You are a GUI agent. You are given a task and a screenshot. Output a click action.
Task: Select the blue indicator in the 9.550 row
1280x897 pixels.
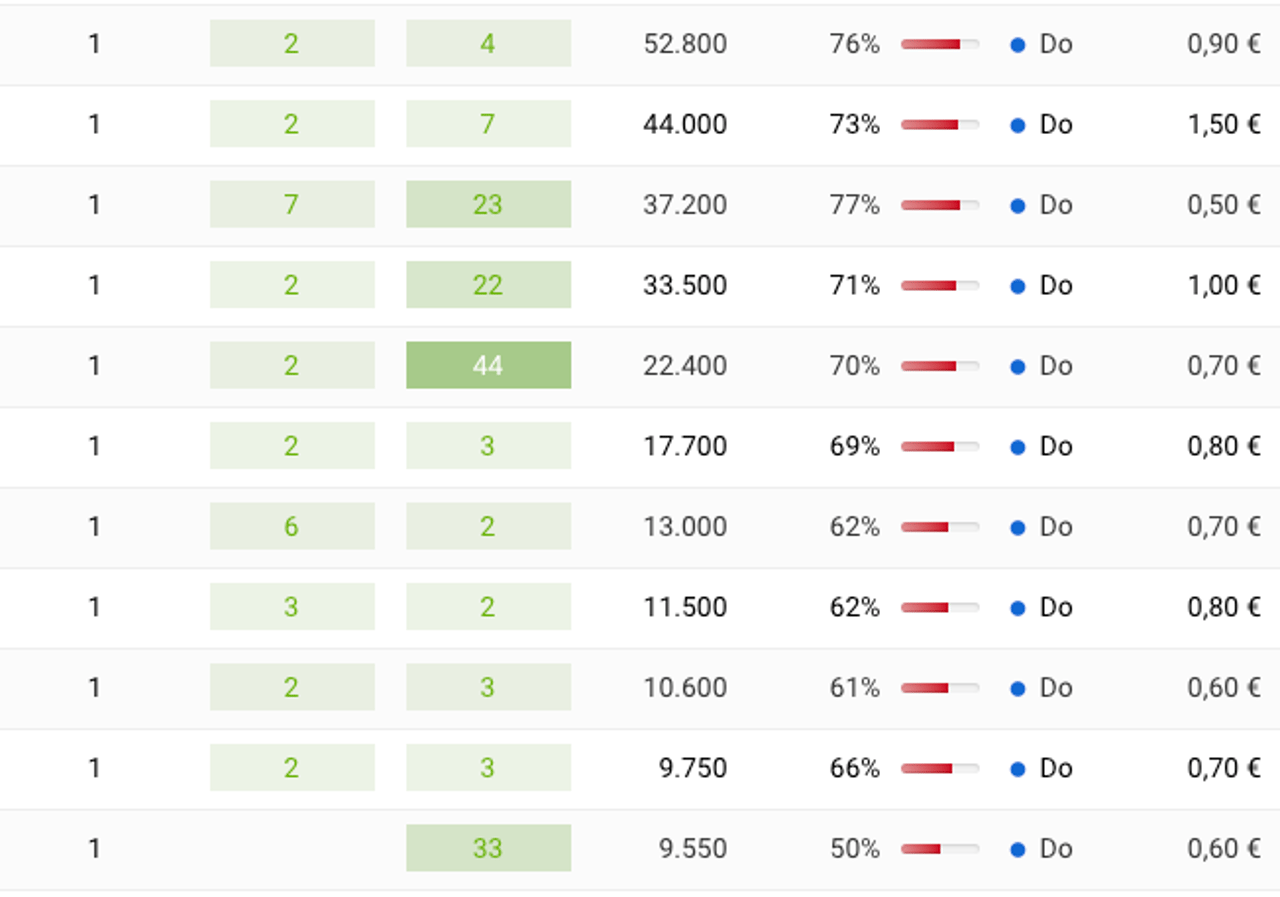click(1017, 848)
